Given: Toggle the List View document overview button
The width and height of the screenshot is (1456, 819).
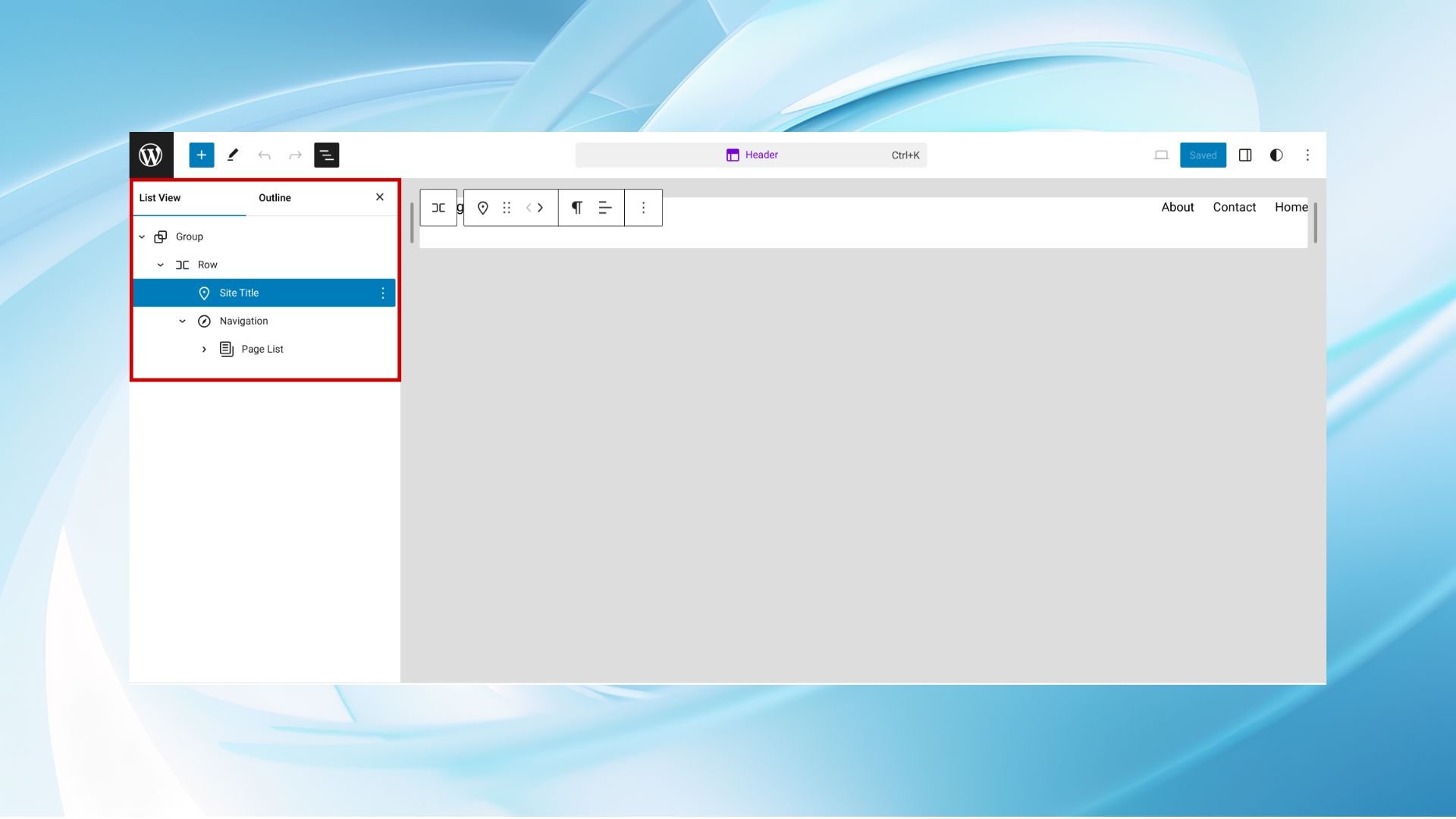Looking at the screenshot, I should point(326,155).
